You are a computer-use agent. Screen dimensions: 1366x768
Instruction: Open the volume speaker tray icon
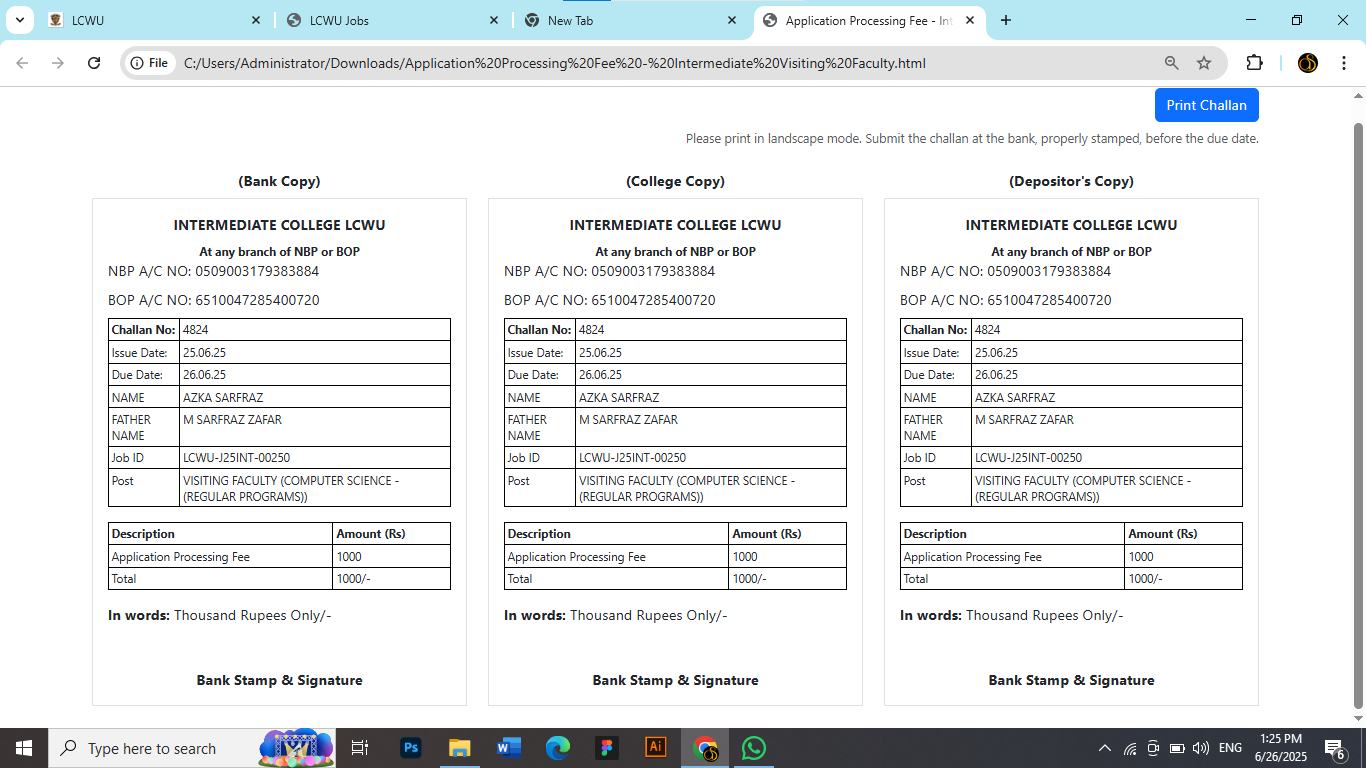(x=1201, y=748)
